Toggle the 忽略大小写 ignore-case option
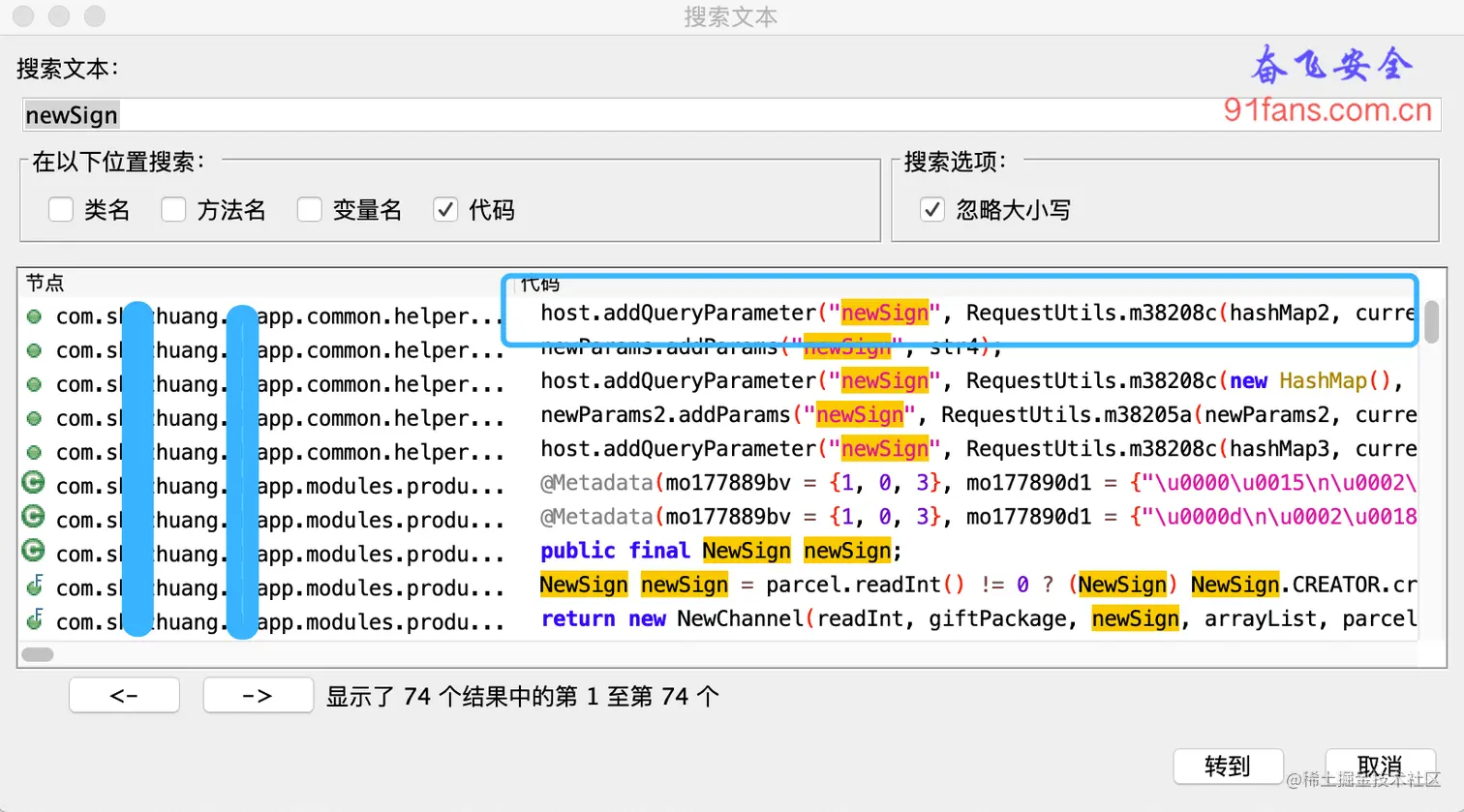1464x812 pixels. [932, 209]
